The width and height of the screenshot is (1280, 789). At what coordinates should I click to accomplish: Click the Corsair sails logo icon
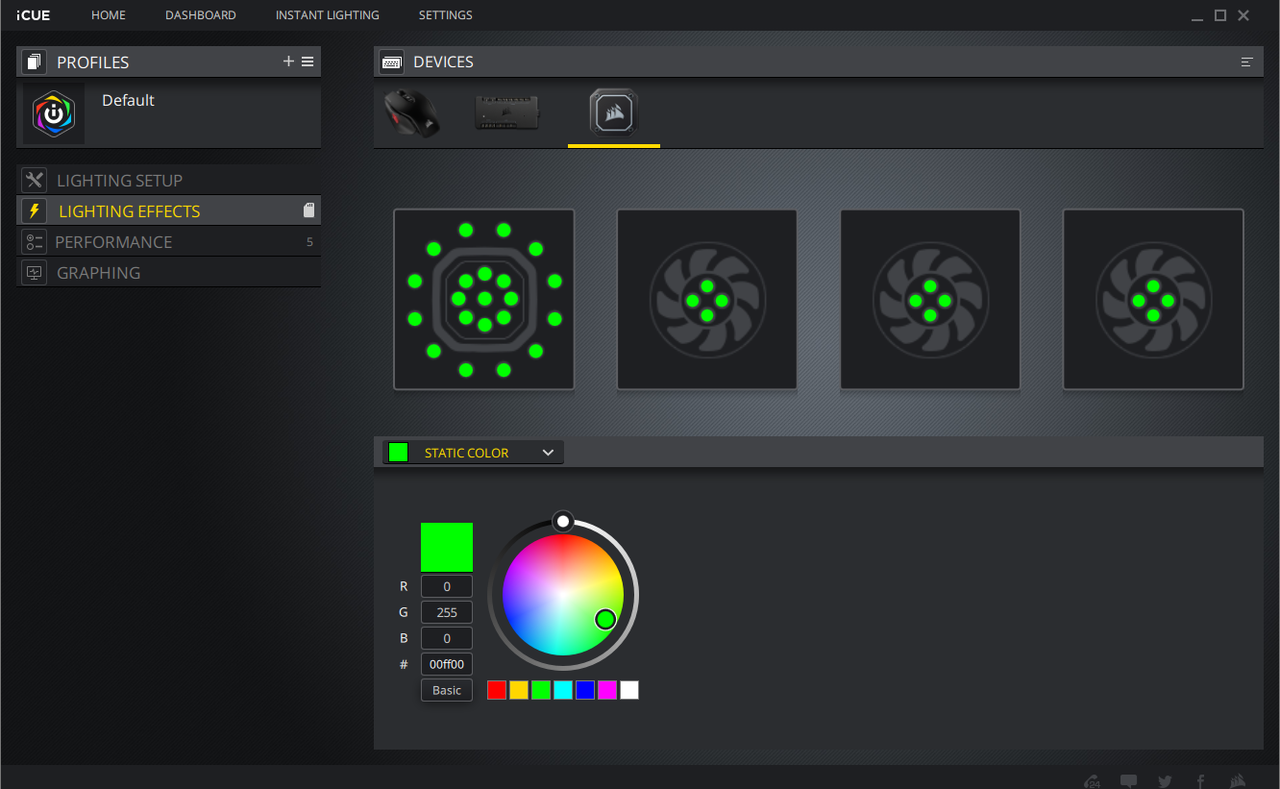pyautogui.click(x=1238, y=781)
